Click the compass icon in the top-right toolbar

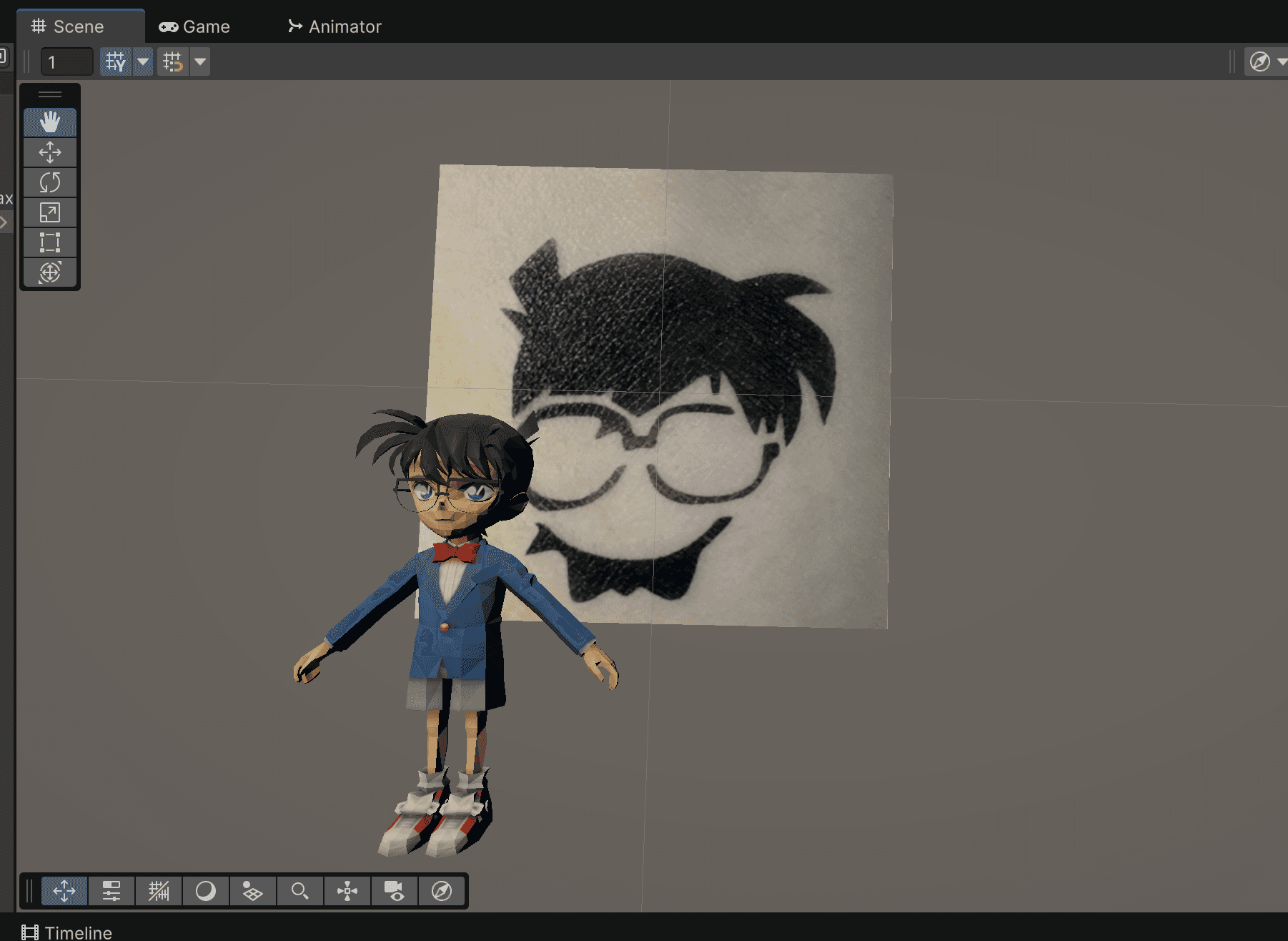point(1259,61)
